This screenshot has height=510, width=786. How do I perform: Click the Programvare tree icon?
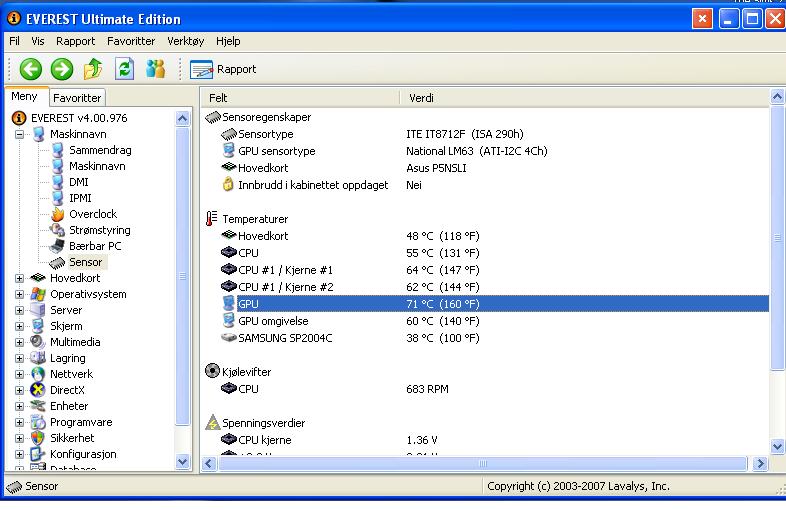tap(38, 422)
